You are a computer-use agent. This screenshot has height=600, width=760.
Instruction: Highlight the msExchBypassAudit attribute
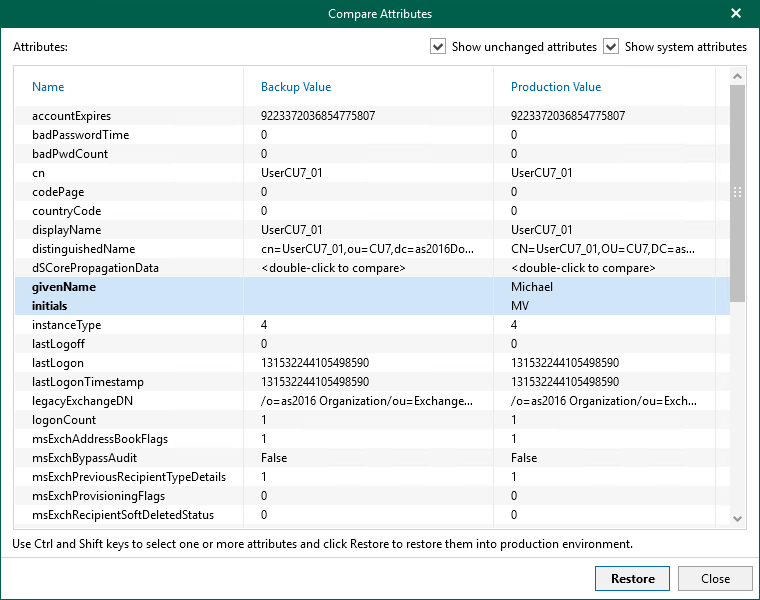84,458
